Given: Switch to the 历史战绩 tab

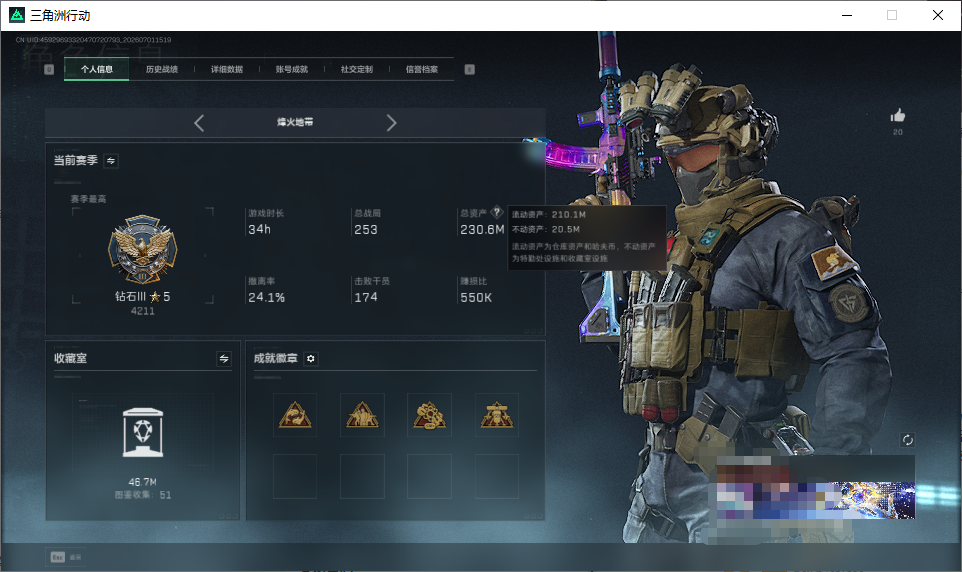Looking at the screenshot, I should point(162,69).
